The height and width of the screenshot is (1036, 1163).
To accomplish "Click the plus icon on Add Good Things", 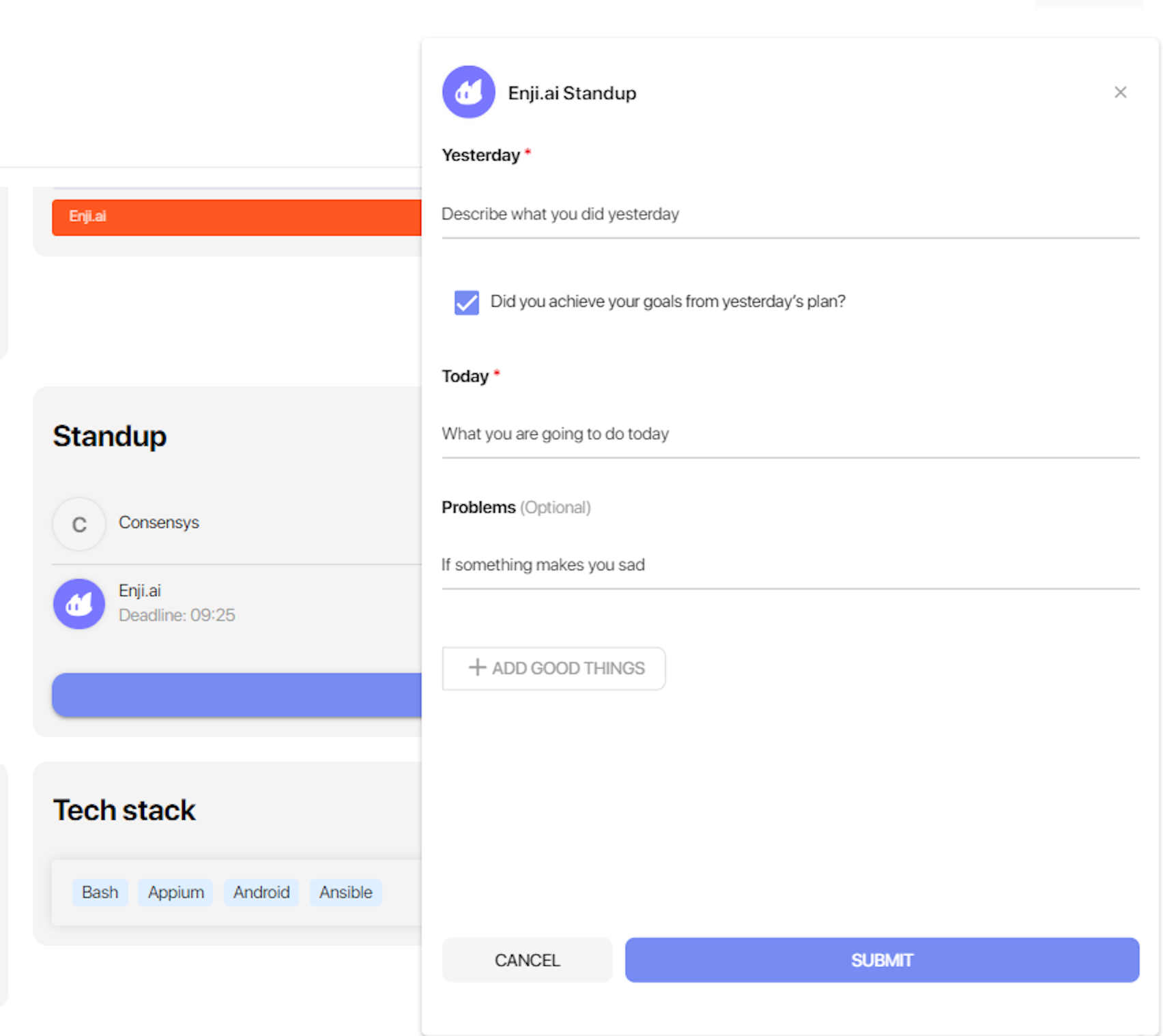I will [x=477, y=667].
